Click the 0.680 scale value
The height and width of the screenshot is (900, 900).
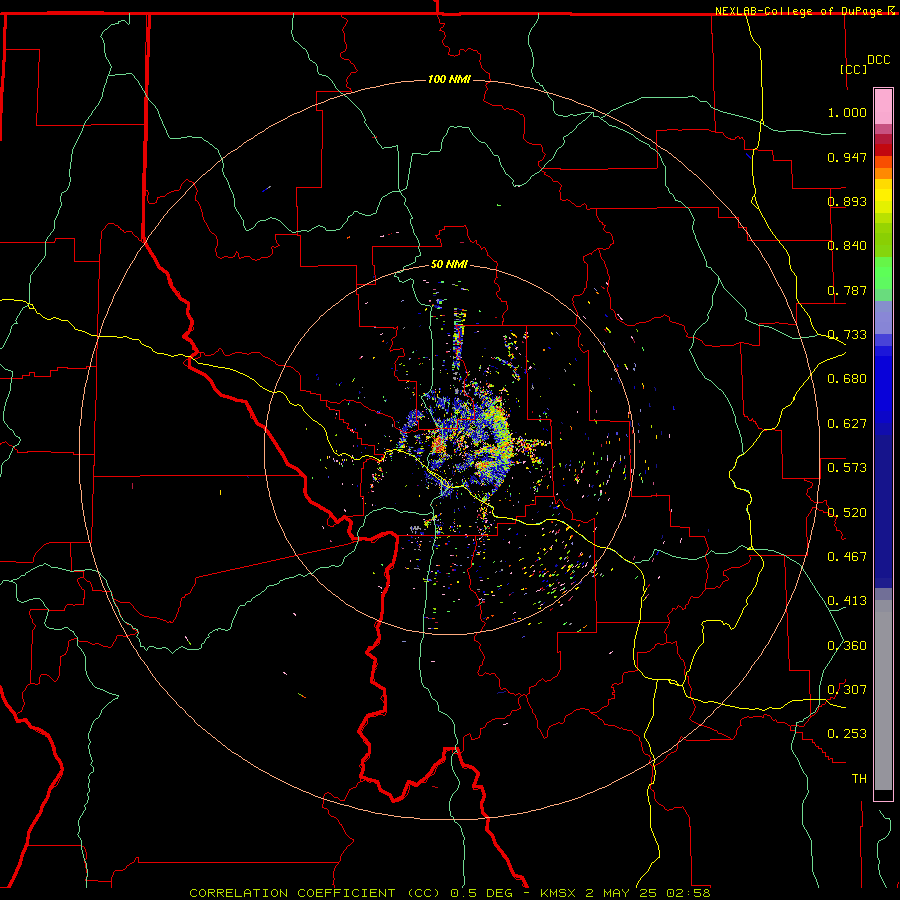[847, 379]
